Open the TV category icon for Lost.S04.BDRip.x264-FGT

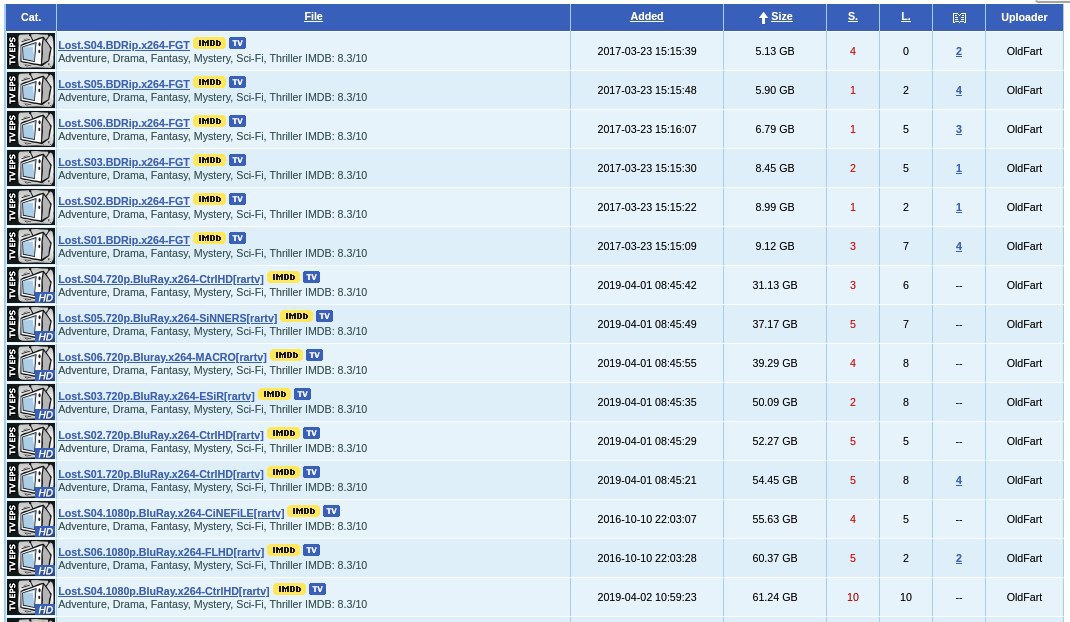coord(31,51)
